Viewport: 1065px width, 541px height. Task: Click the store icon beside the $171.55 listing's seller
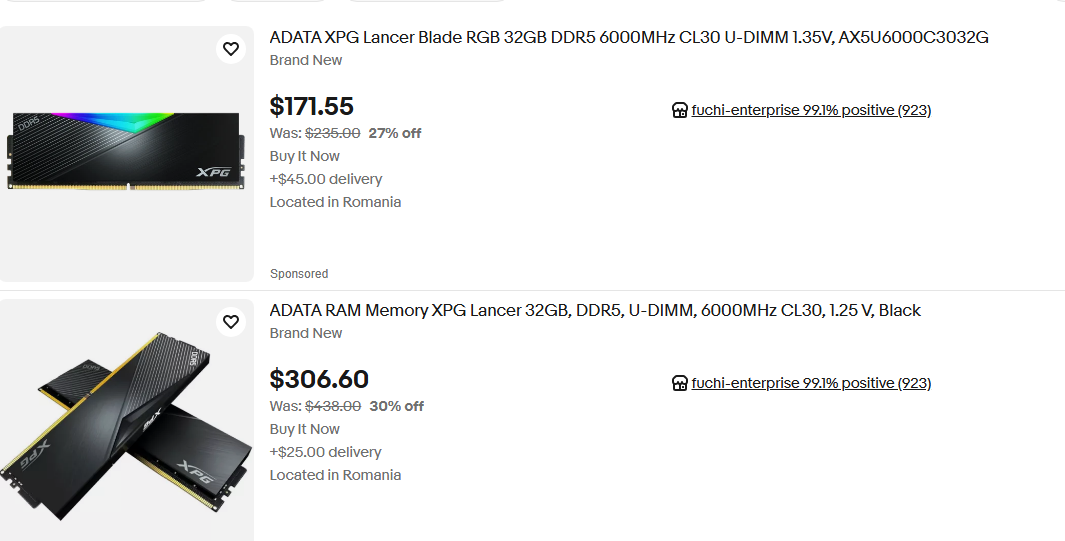(x=680, y=111)
